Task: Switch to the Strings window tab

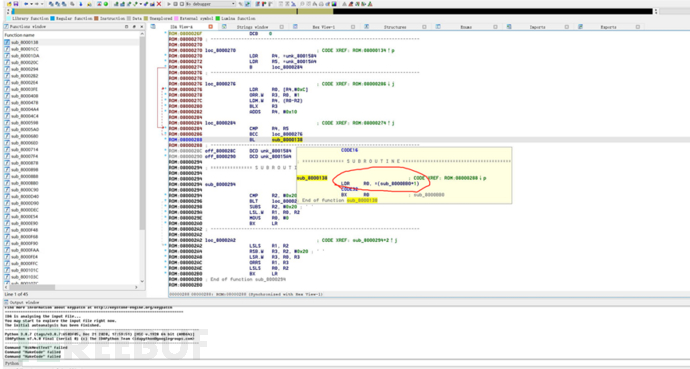Action: click(252, 27)
